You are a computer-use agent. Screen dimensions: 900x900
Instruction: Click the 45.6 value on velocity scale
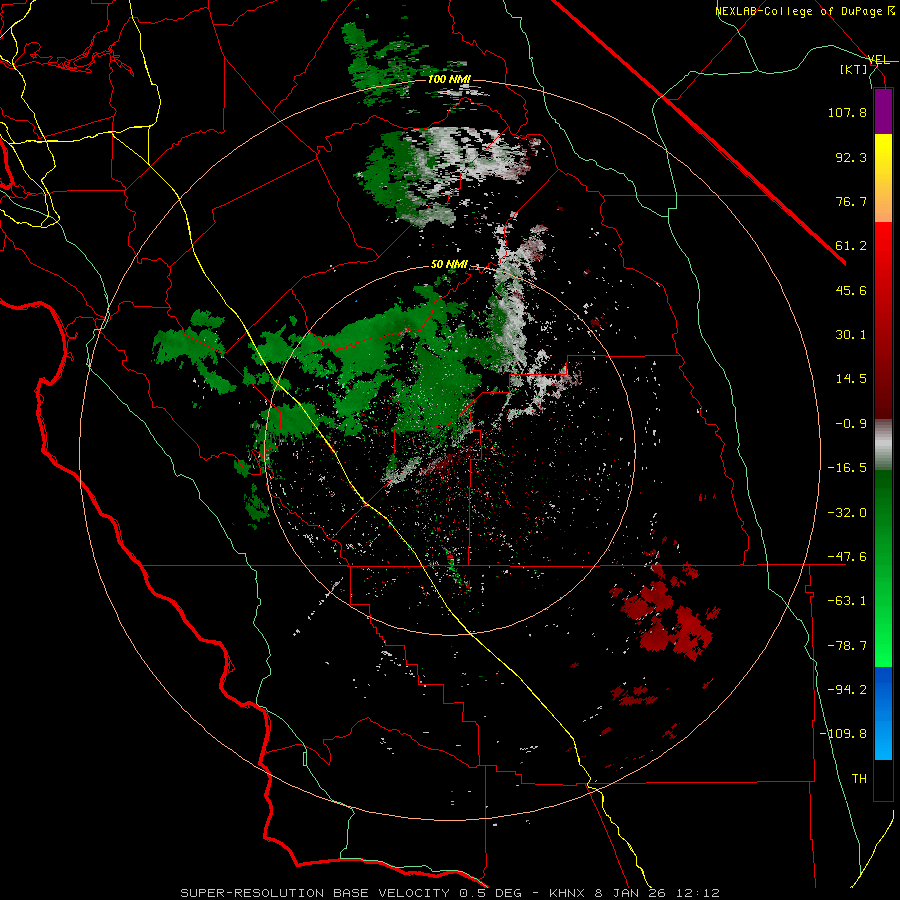[x=851, y=290]
